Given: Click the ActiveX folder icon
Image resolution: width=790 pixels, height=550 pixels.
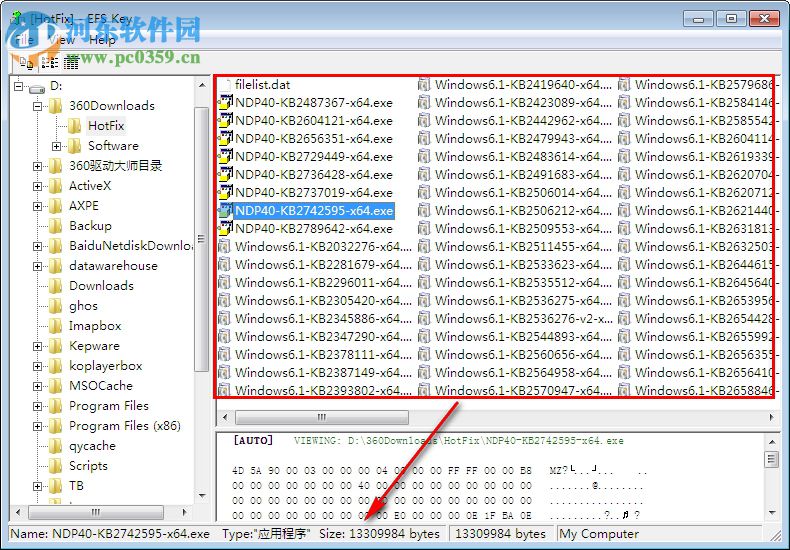Looking at the screenshot, I should pyautogui.click(x=55, y=186).
